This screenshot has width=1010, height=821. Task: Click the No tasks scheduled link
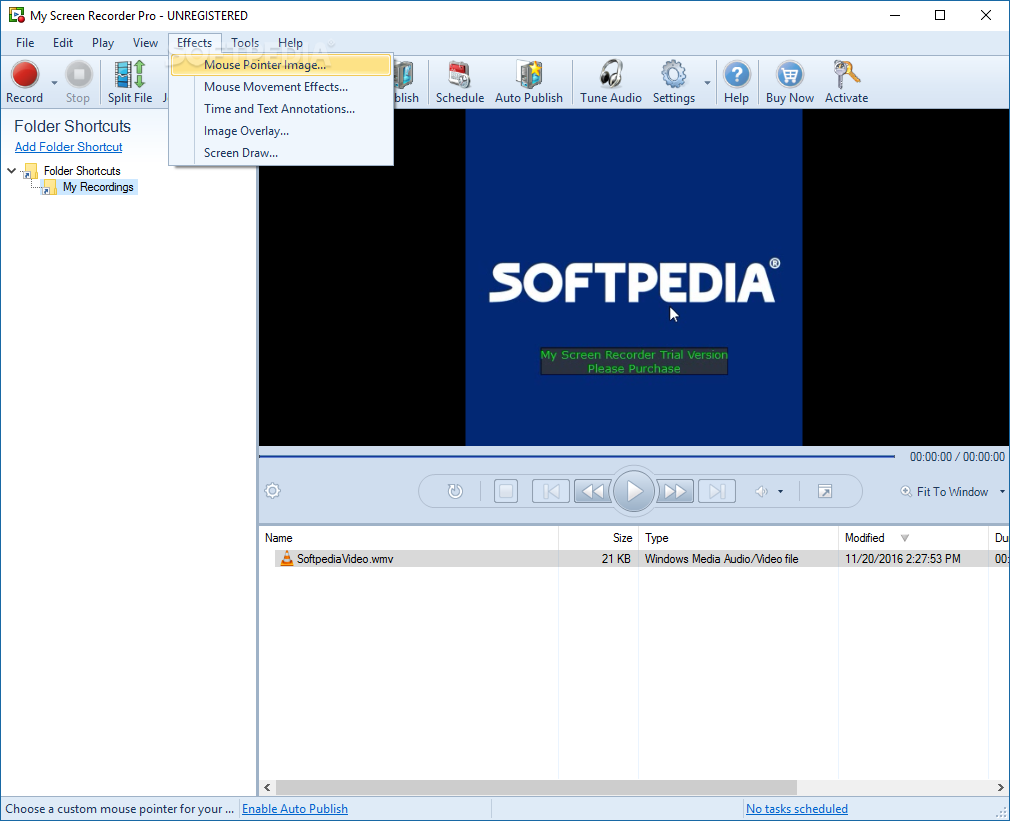click(x=796, y=809)
